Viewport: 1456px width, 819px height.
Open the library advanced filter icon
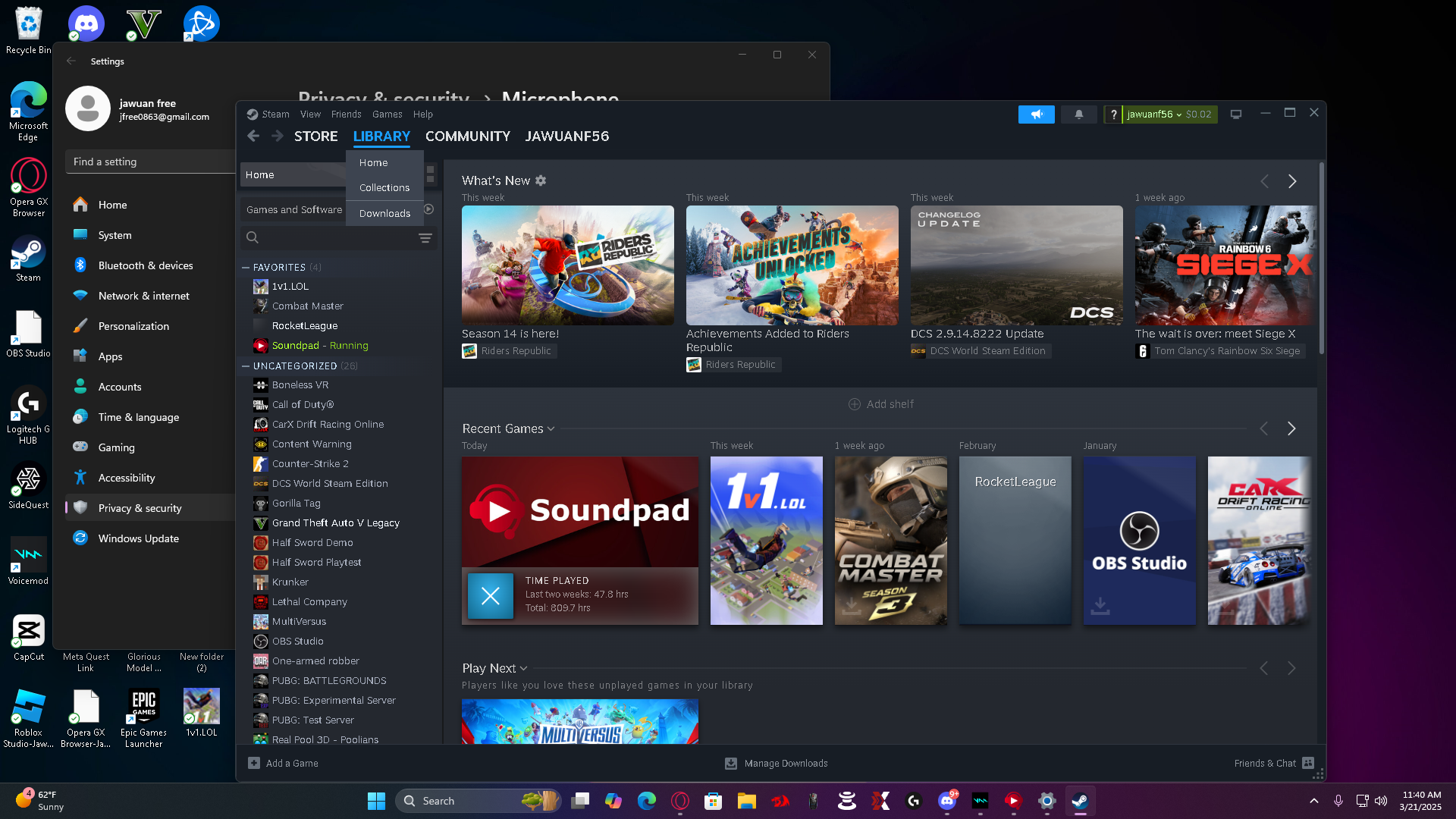click(425, 238)
